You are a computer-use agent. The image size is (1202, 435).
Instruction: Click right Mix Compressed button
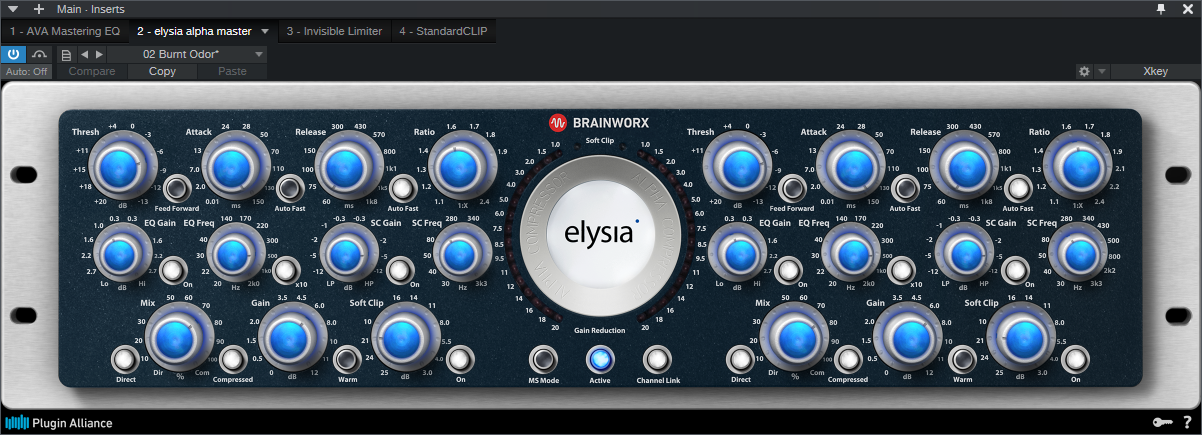pyautogui.click(x=849, y=359)
